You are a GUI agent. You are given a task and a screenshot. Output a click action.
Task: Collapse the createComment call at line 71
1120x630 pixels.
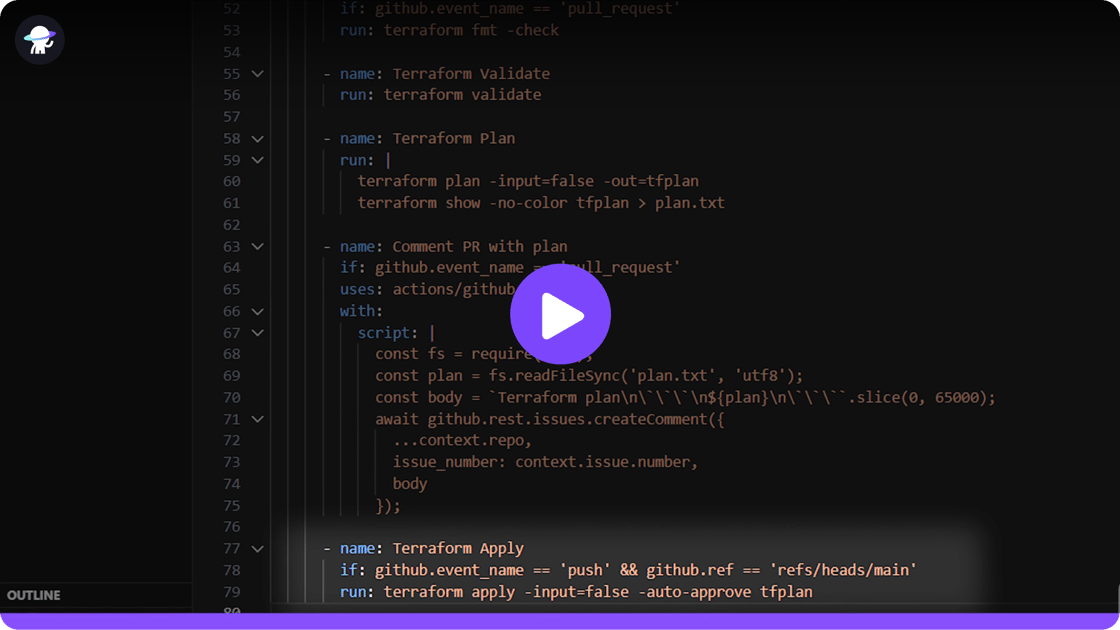(257, 419)
